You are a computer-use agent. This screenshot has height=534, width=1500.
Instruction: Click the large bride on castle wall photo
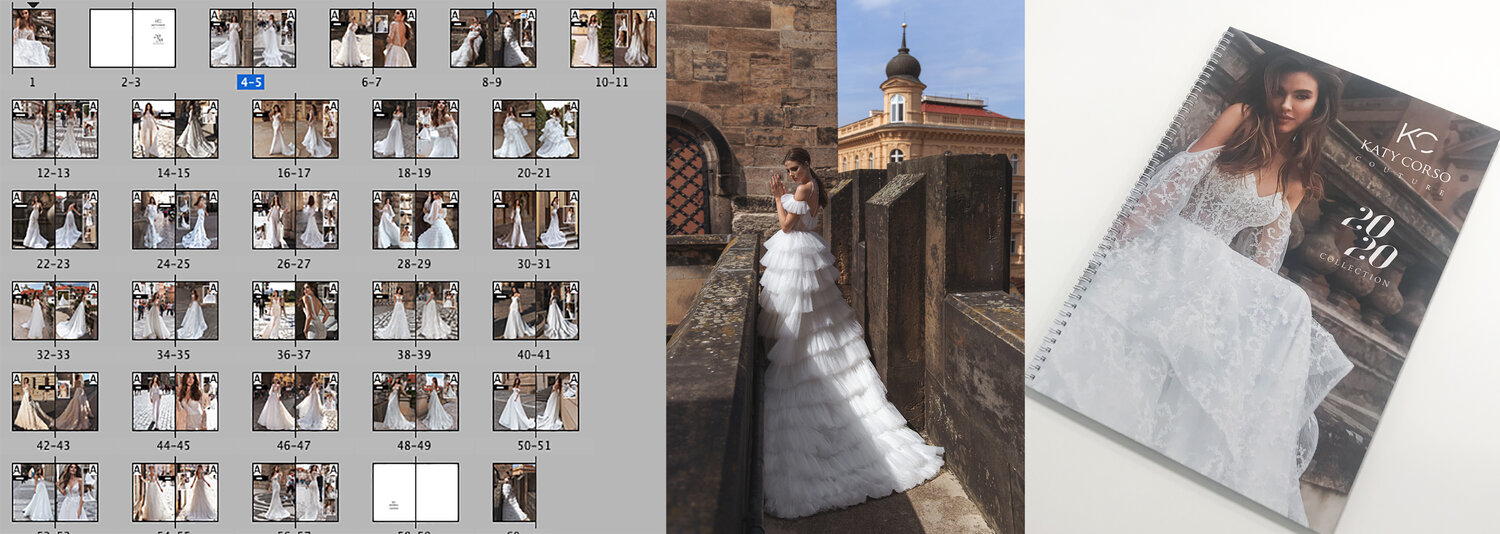[845, 267]
